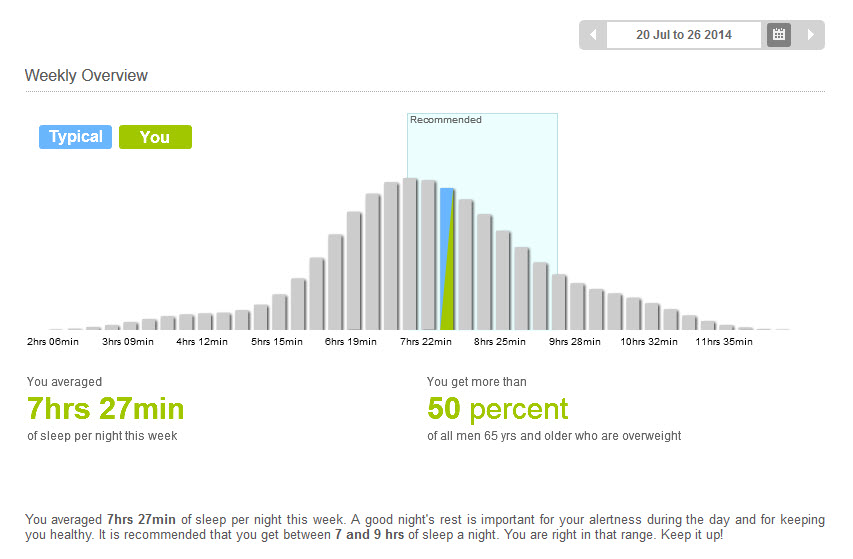This screenshot has width=853, height=559.
Task: Advance to next week with right arrow
Action: (810, 35)
